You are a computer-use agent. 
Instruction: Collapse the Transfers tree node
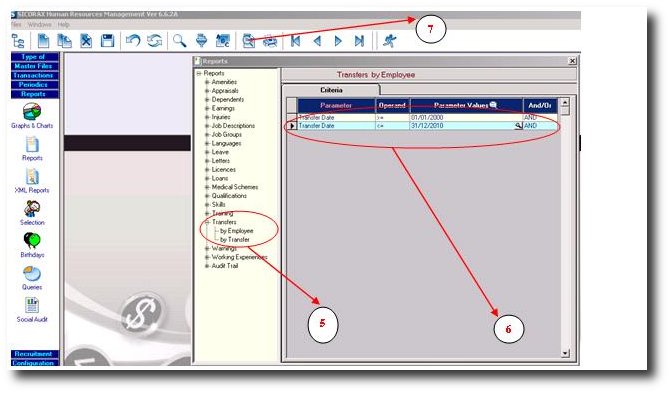tap(207, 222)
